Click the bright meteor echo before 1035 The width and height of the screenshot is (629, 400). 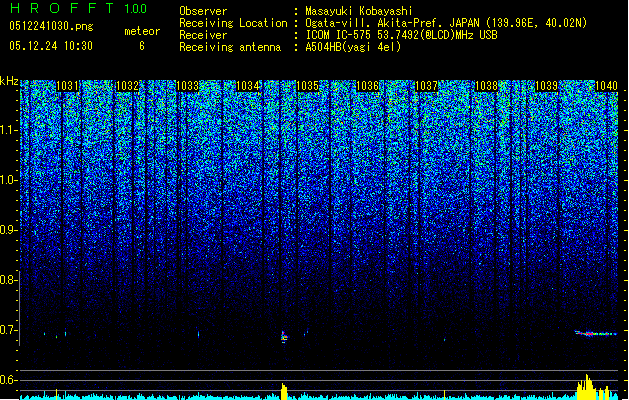click(x=284, y=337)
